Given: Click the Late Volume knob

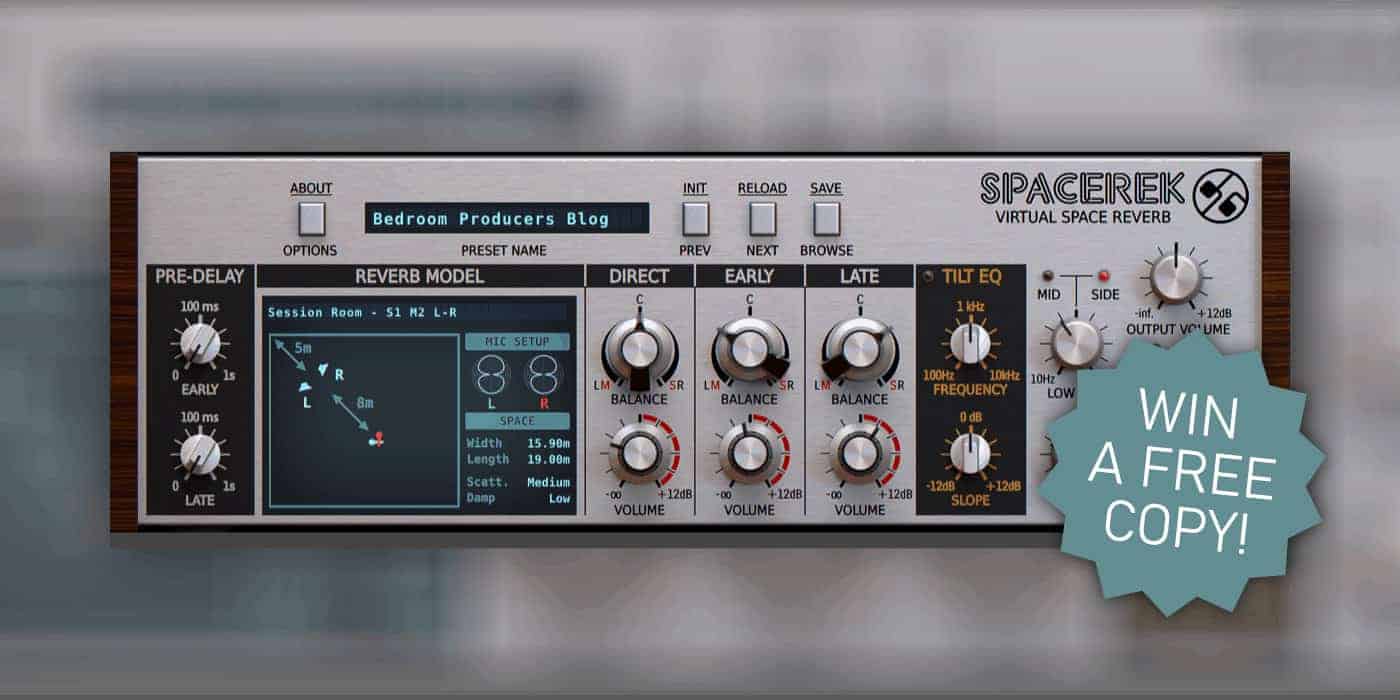Looking at the screenshot, I should [x=859, y=453].
